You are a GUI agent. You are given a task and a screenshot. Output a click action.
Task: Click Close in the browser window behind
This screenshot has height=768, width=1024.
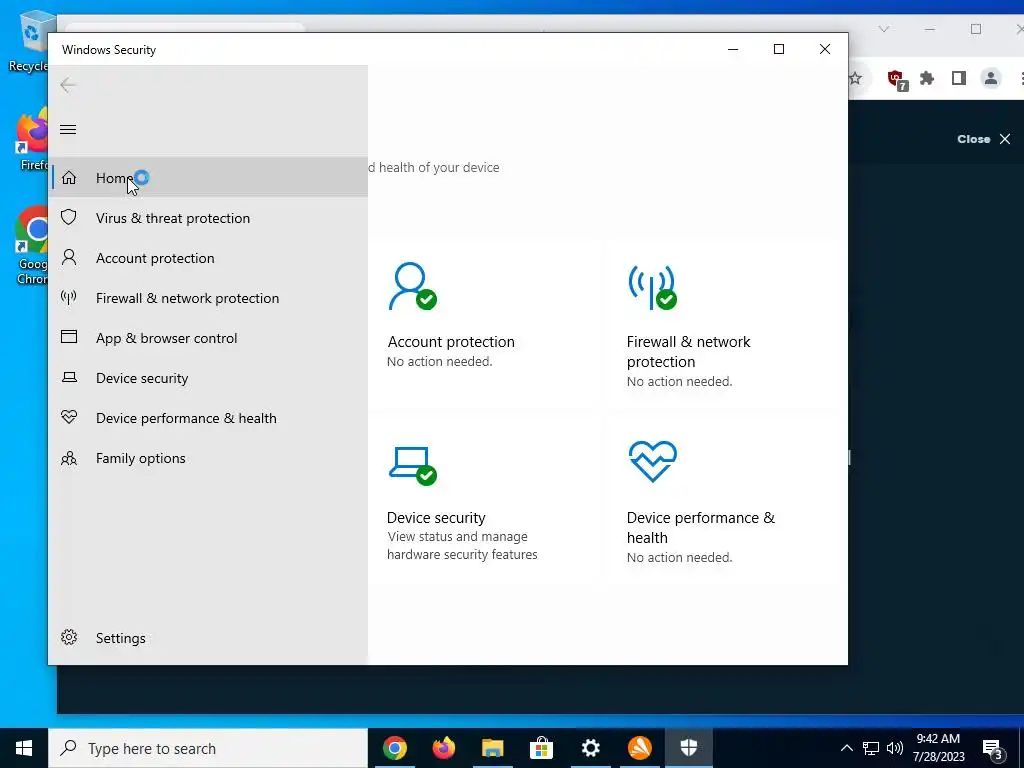click(984, 139)
